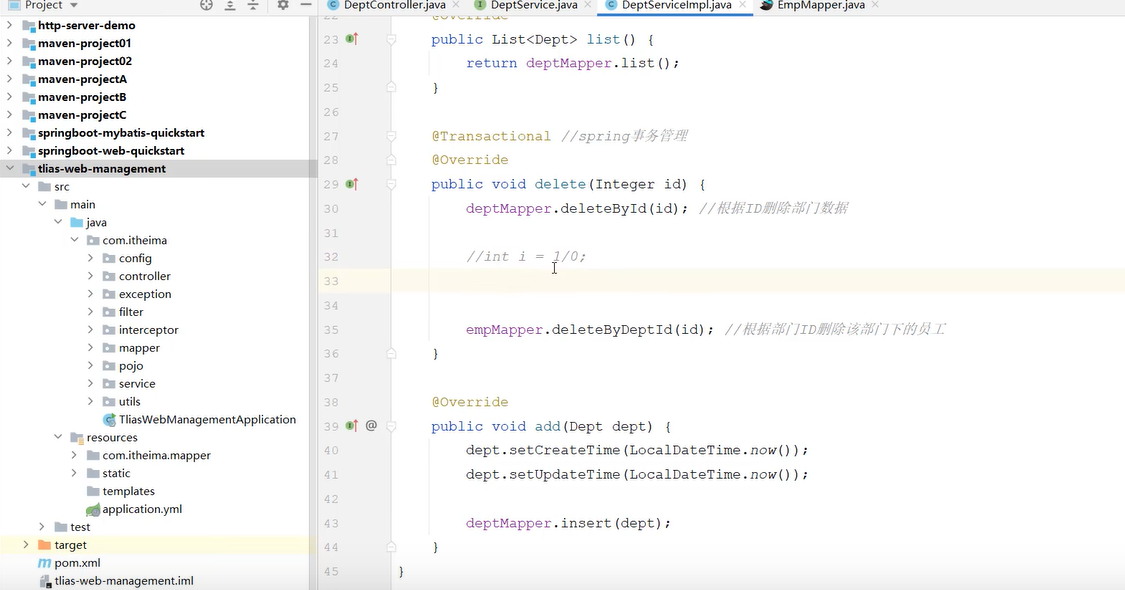Select the pojo package
Image resolution: width=1125 pixels, height=590 pixels.
pyautogui.click(x=131, y=366)
